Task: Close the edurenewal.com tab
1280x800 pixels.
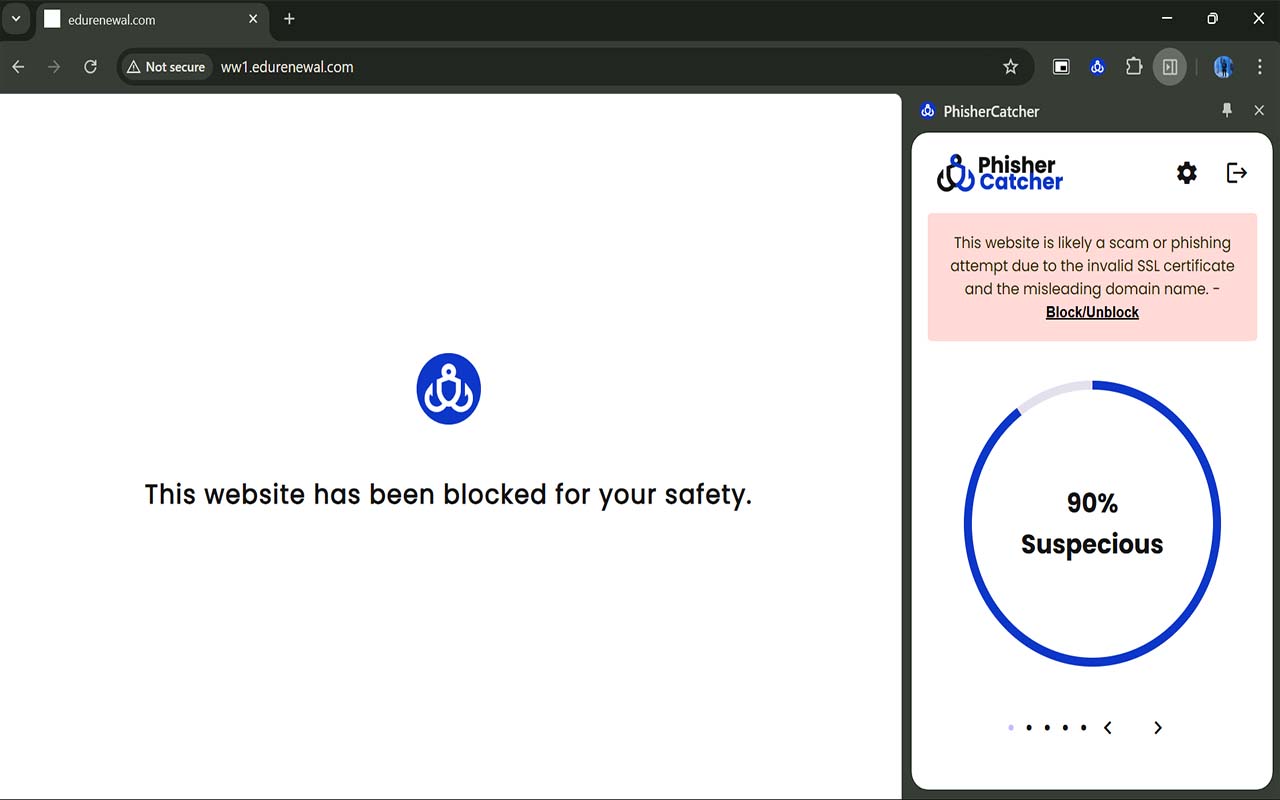Action: point(253,19)
